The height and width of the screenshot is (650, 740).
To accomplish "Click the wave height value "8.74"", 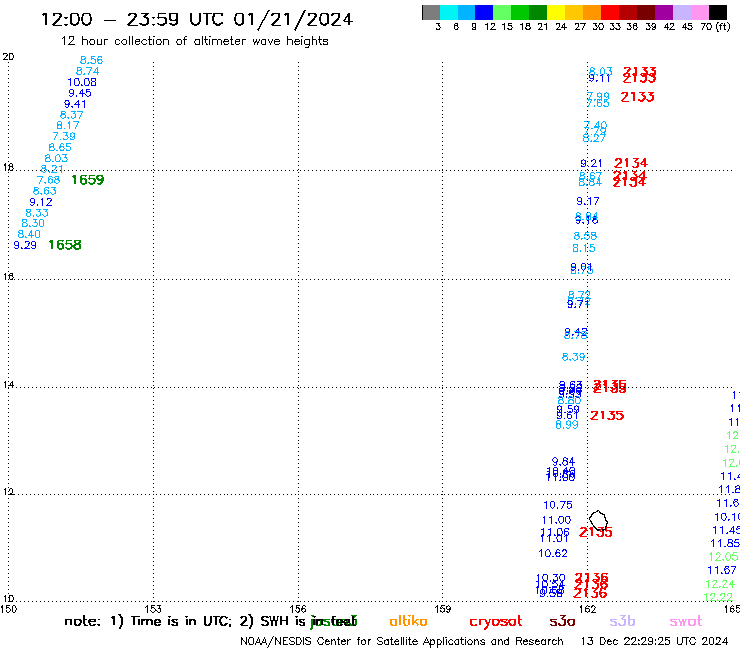I will 87,71.
